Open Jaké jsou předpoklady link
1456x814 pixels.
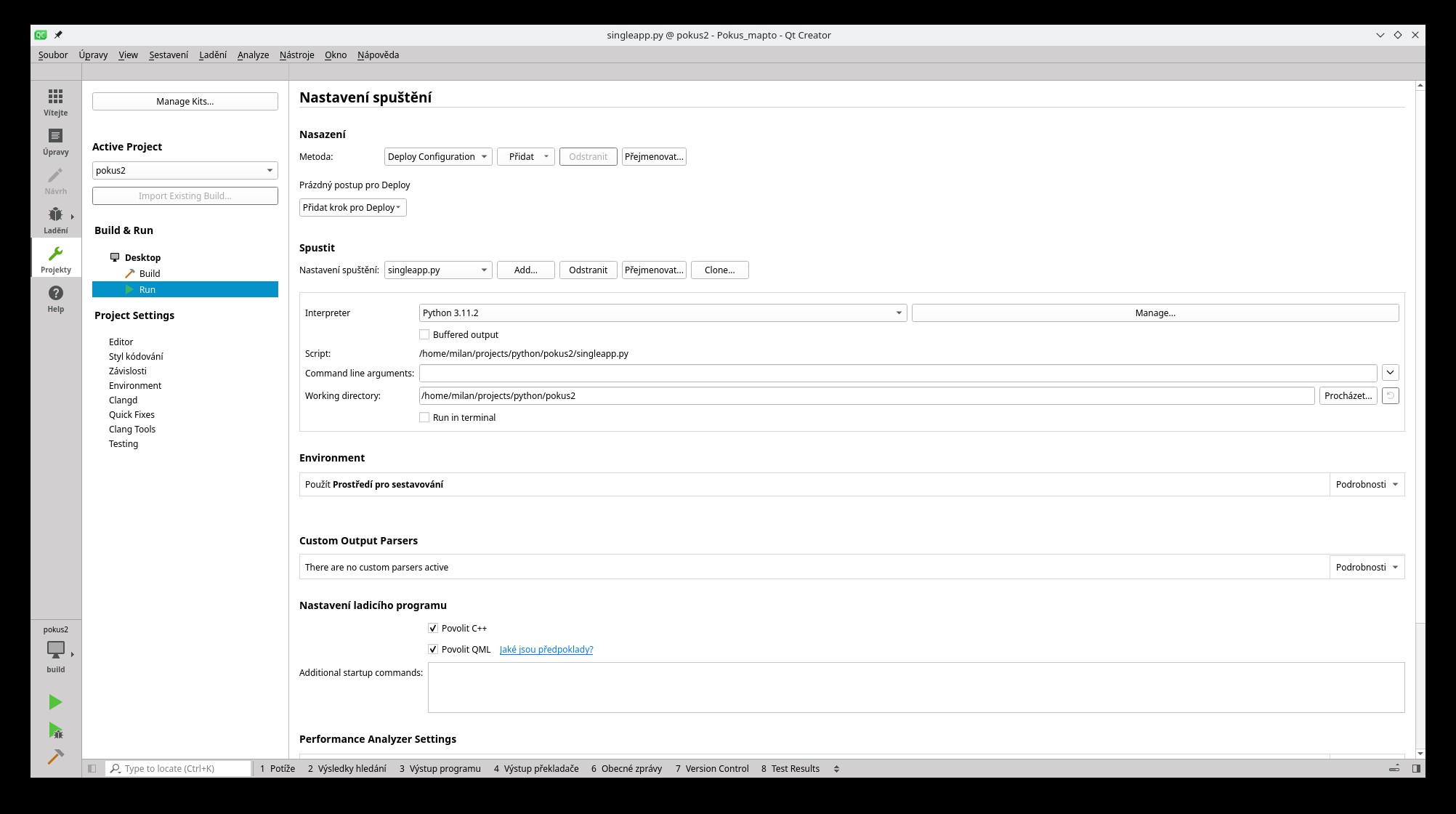[546, 649]
